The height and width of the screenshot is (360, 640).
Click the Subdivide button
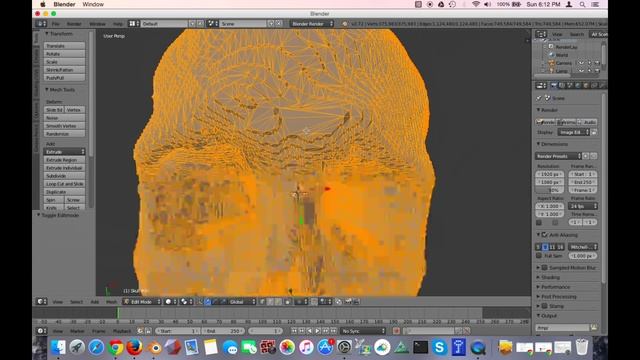click(64, 176)
